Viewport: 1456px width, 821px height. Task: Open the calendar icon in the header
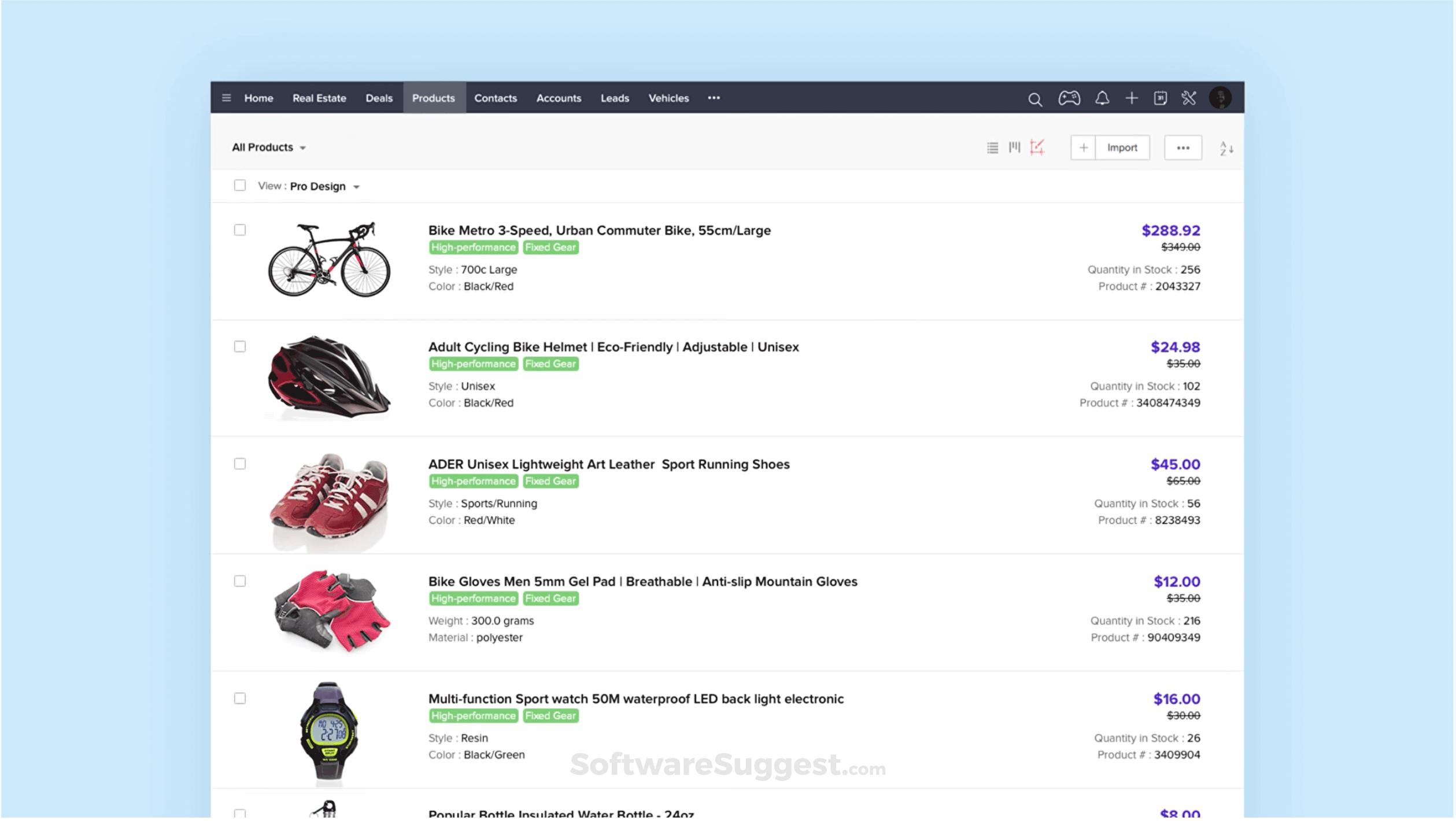[1160, 99]
